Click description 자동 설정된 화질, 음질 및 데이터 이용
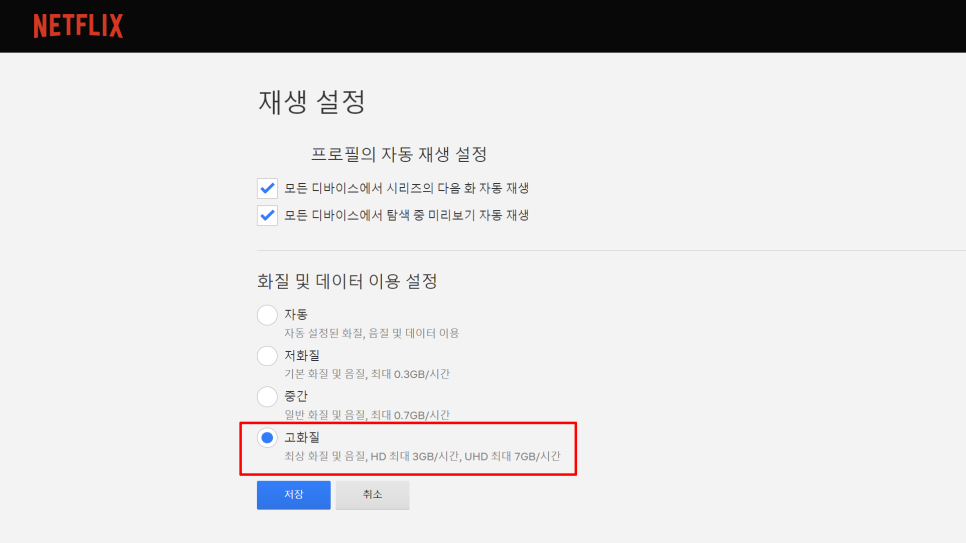 [x=371, y=333]
